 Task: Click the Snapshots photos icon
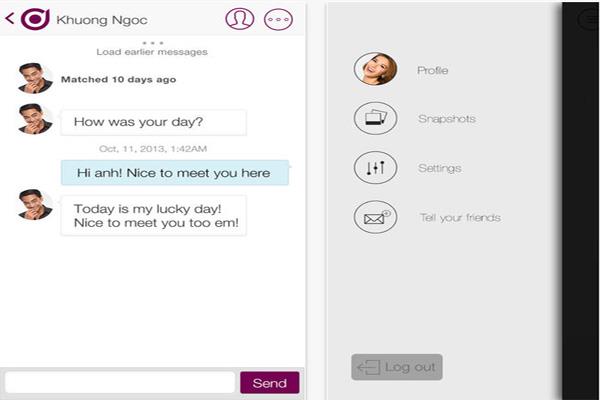point(375,119)
